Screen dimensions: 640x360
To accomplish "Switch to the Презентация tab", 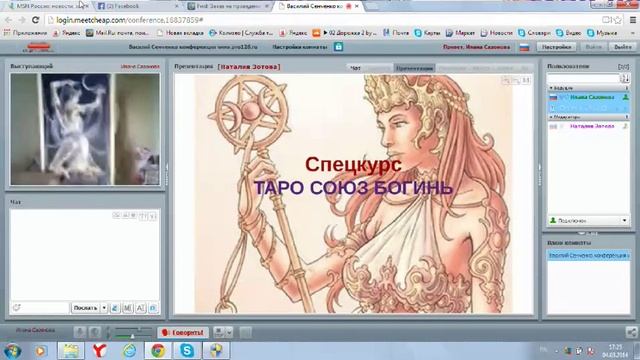I will click(x=414, y=68).
